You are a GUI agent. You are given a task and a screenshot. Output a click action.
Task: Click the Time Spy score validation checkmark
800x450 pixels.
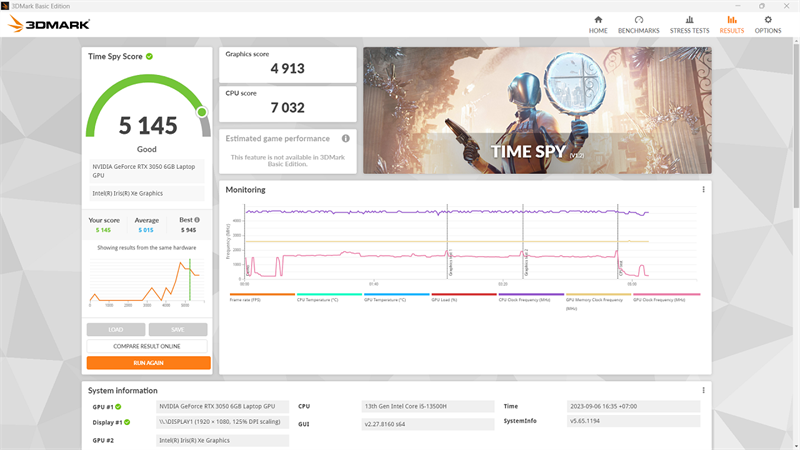tap(149, 56)
